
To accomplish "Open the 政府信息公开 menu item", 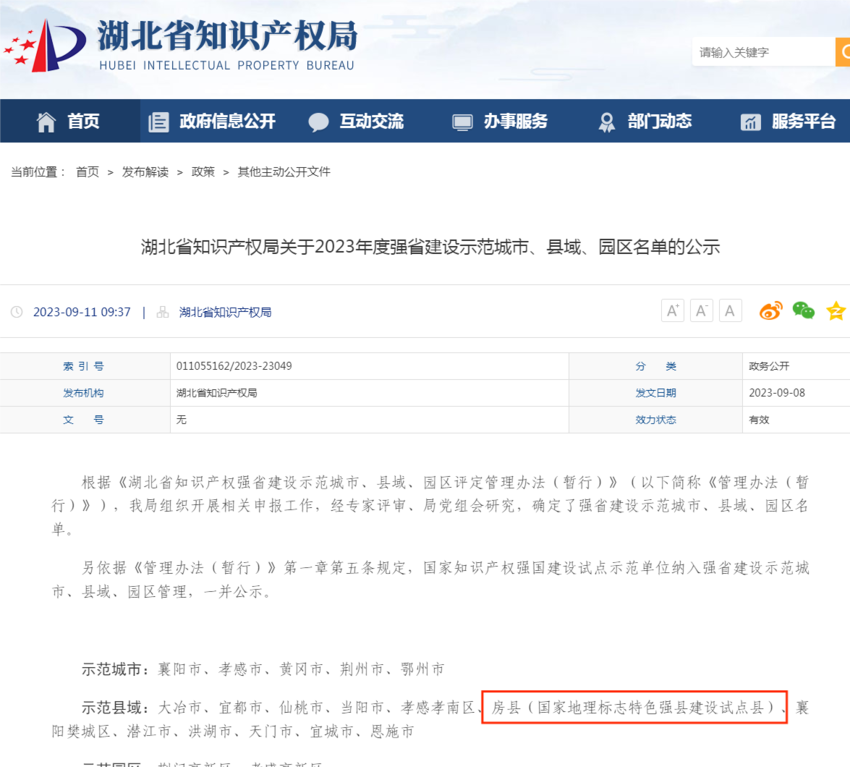I will point(228,121).
